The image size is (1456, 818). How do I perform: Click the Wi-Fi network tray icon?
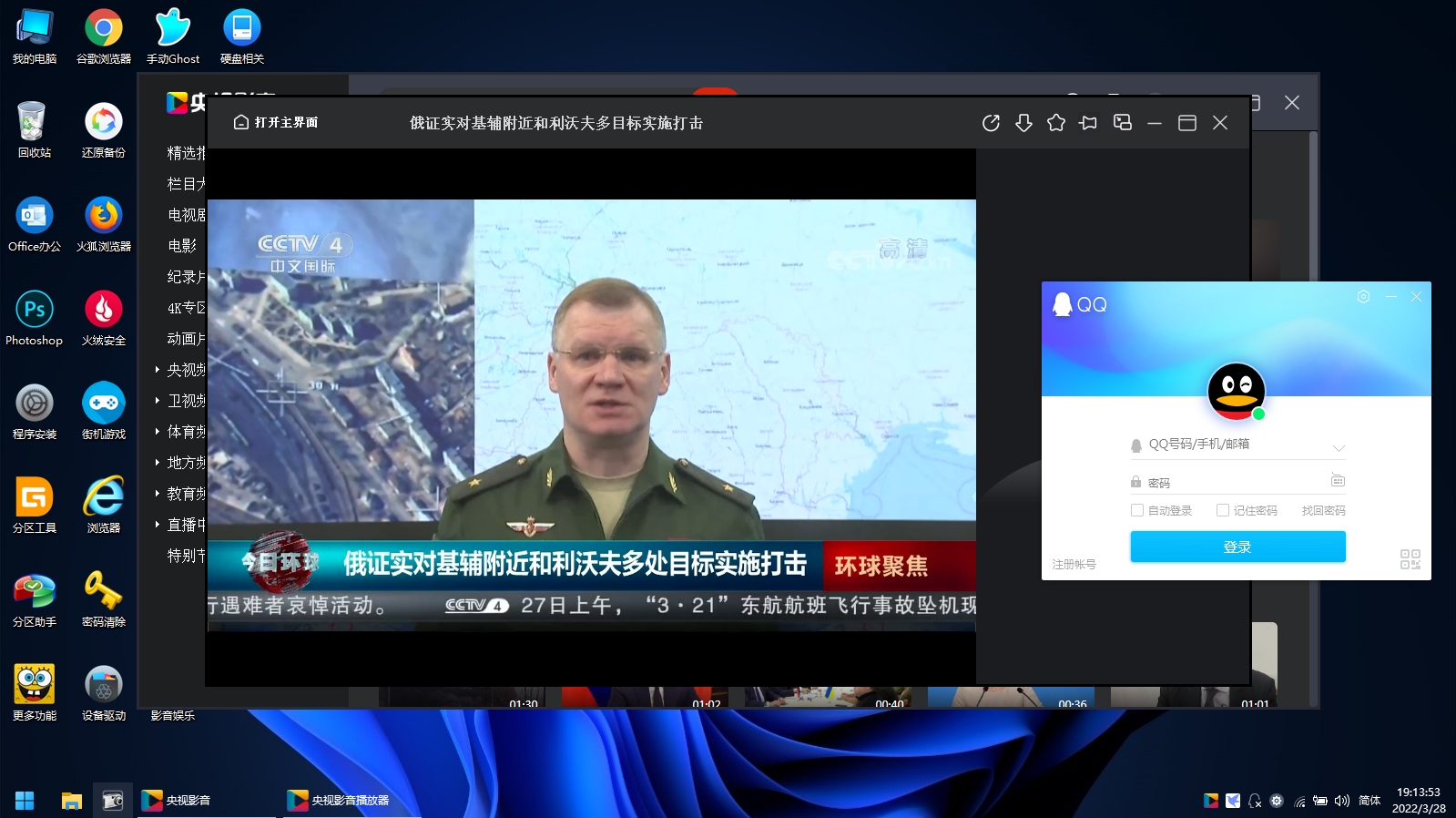(1300, 801)
